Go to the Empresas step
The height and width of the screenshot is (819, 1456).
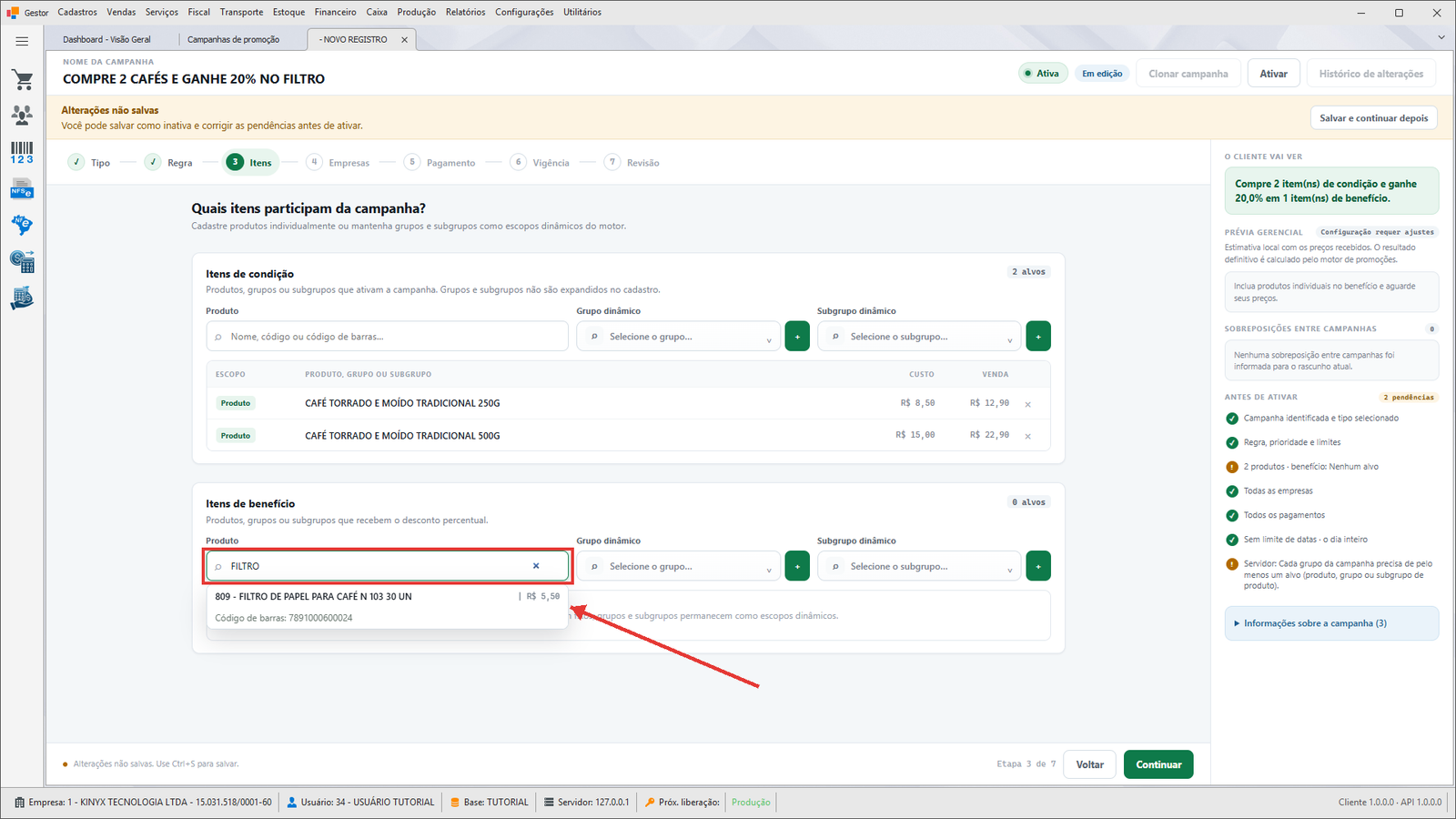pyautogui.click(x=339, y=163)
